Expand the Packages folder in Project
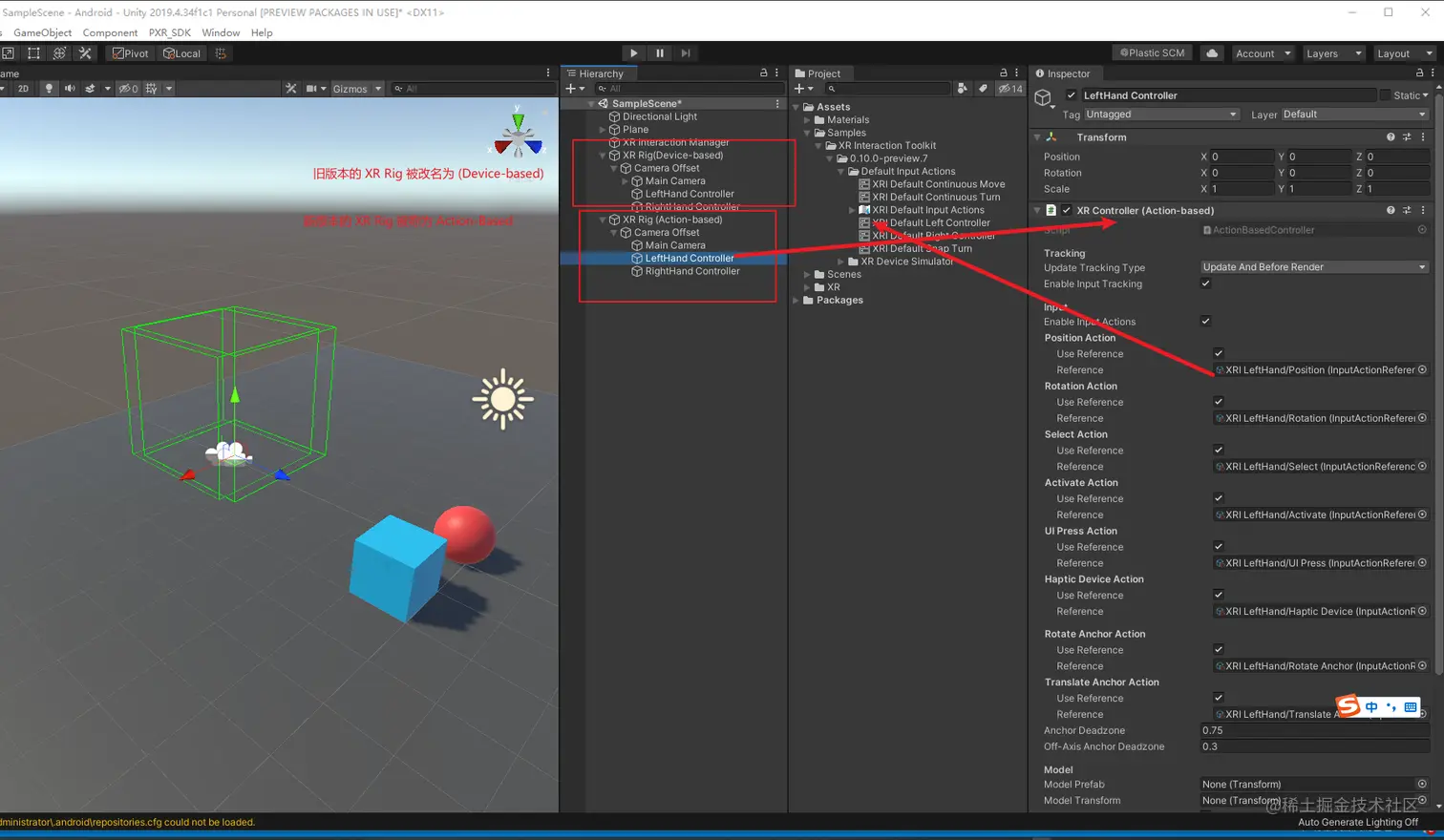This screenshot has width=1444, height=840. tap(796, 300)
